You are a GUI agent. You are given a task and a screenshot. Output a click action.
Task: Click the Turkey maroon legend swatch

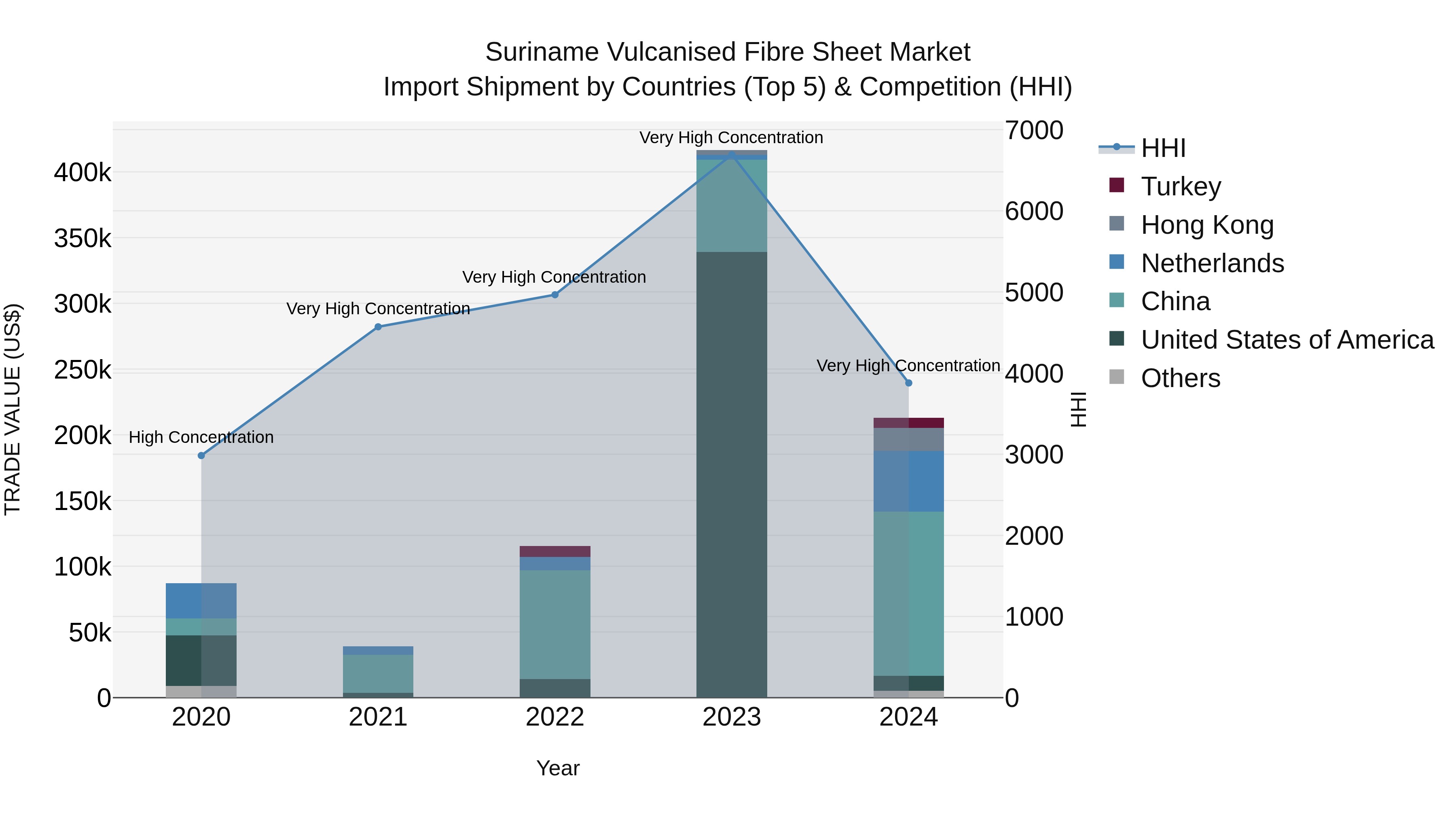[1116, 185]
